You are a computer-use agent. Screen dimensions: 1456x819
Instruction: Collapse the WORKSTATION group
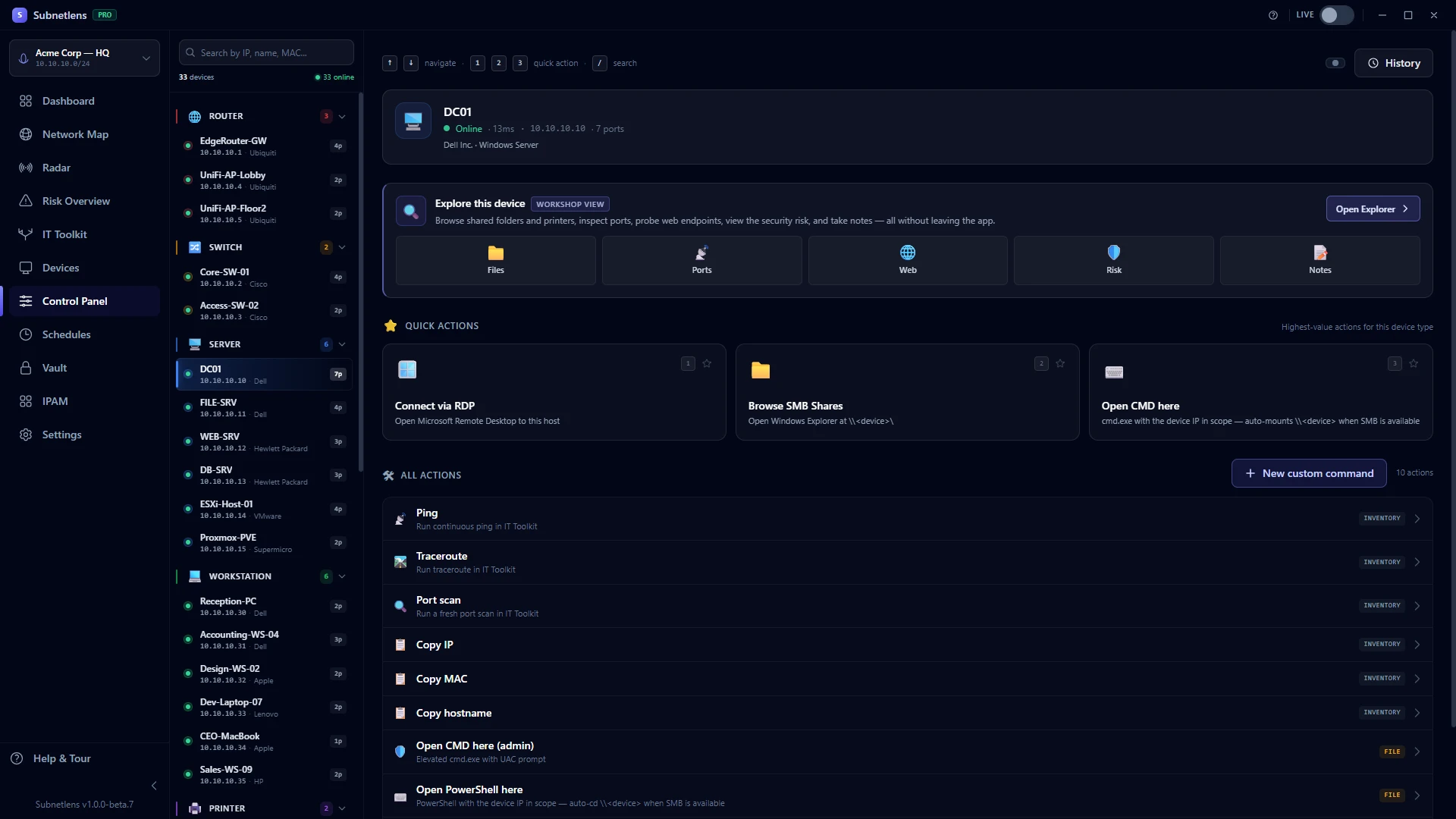coord(342,576)
